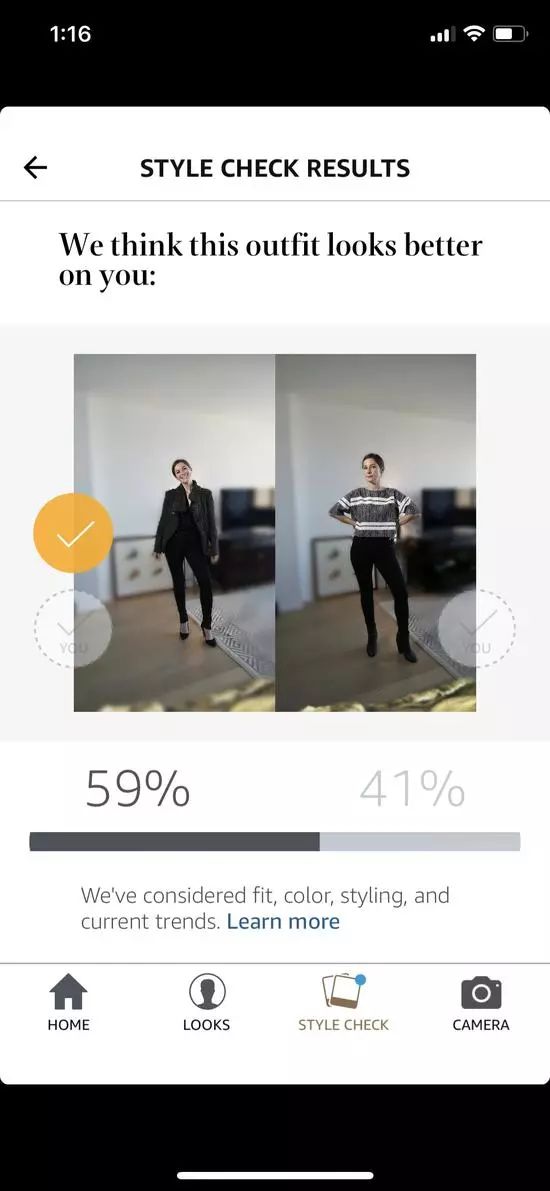Open the Home tab house icon
The width and height of the screenshot is (550, 1191).
68,991
